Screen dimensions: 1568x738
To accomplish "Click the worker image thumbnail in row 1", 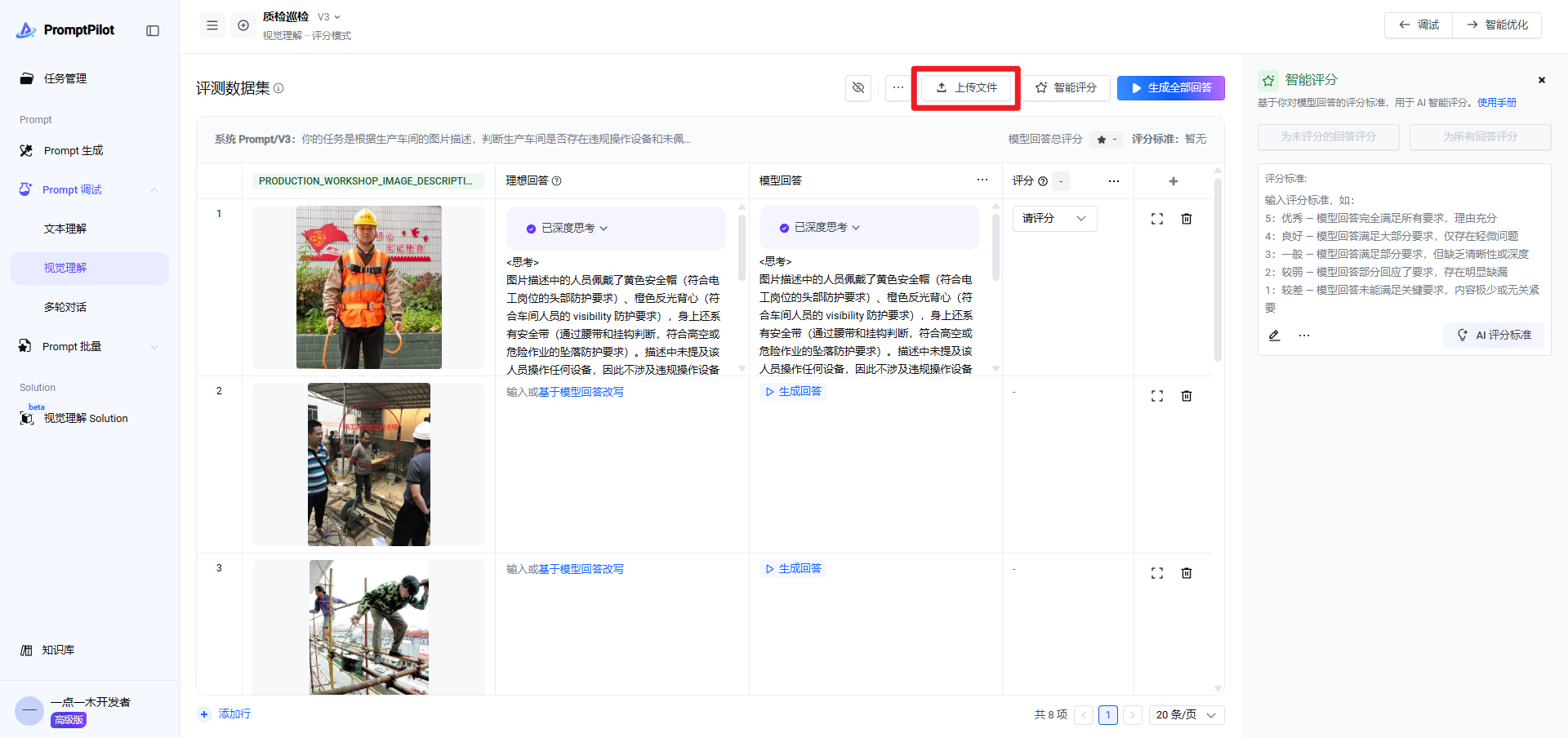I will (x=368, y=287).
